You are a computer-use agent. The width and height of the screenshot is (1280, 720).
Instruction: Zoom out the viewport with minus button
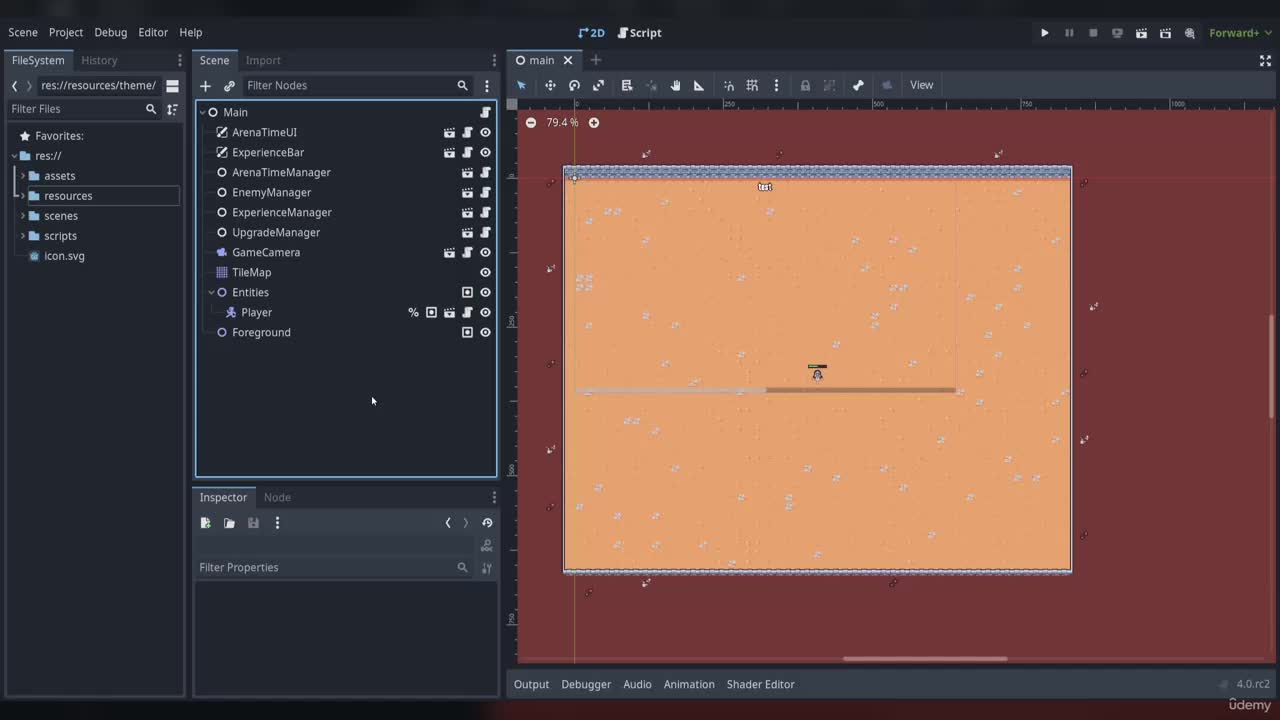coord(531,123)
